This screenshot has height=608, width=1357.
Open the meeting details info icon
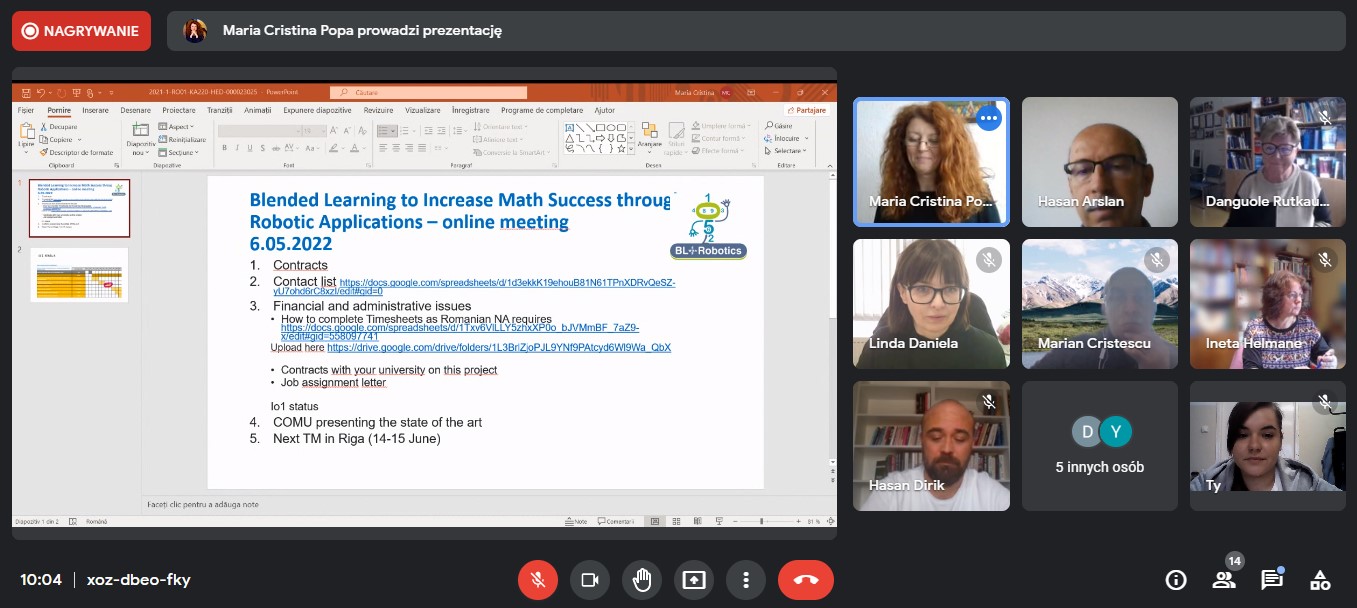click(1176, 580)
